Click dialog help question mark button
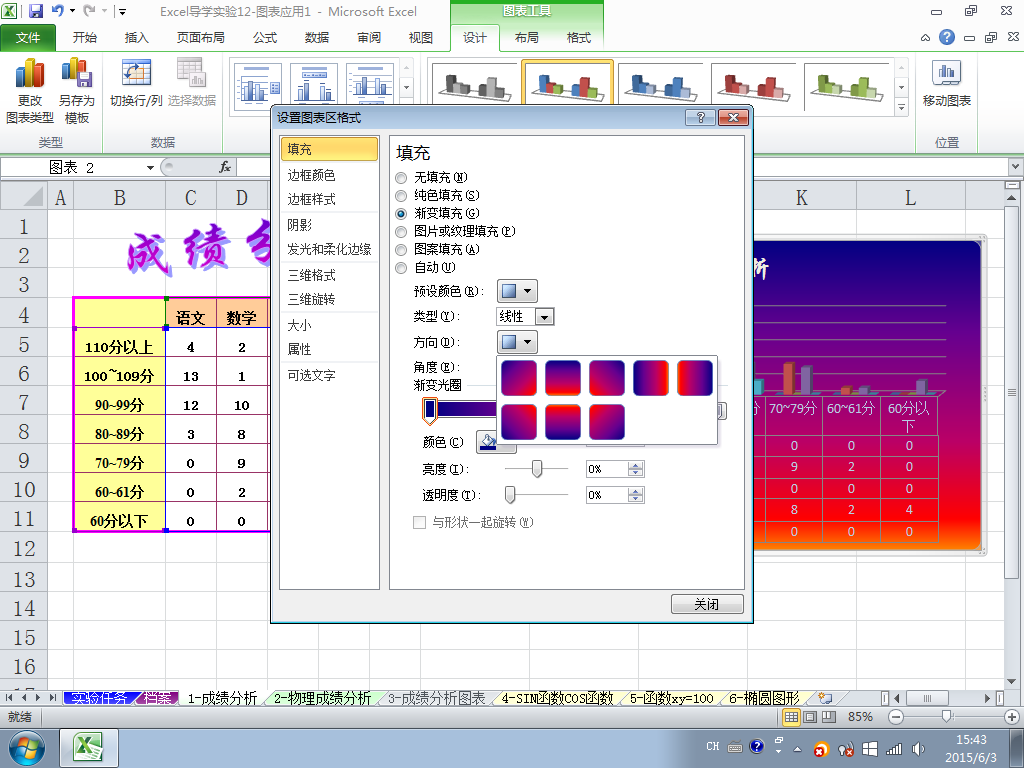Image resolution: width=1024 pixels, height=768 pixels. (700, 118)
